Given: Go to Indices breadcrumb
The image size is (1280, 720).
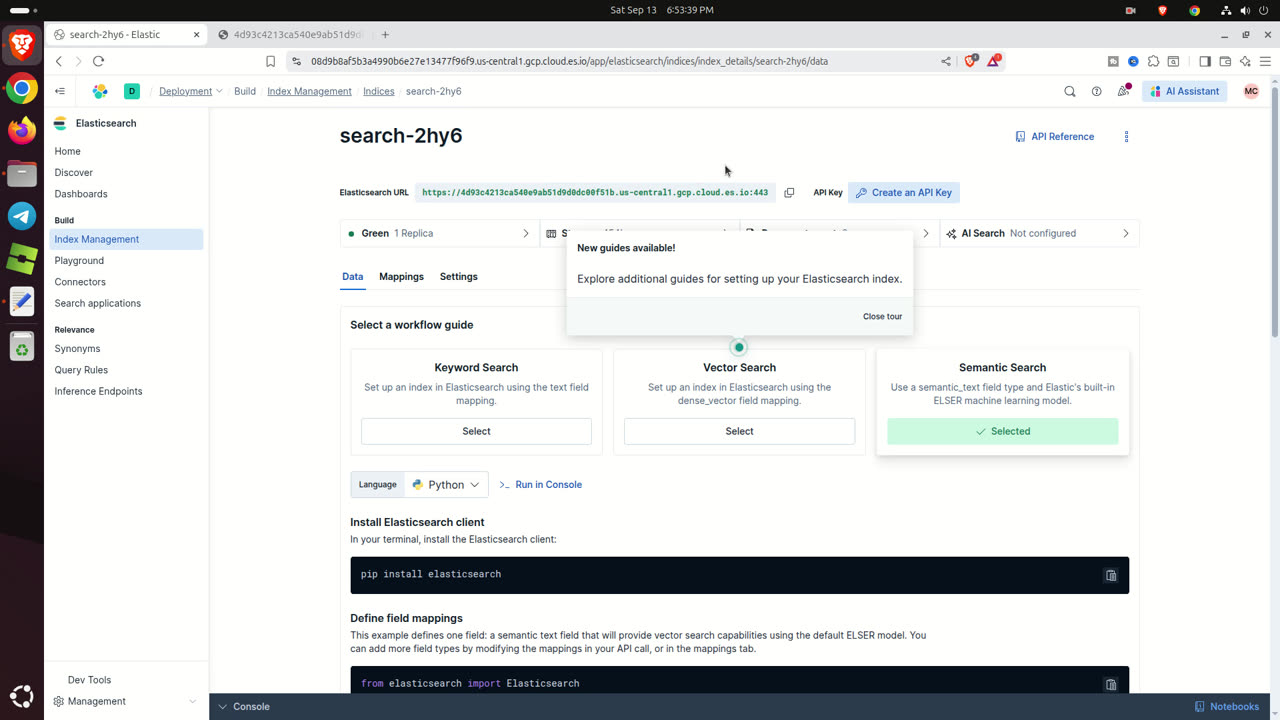Looking at the screenshot, I should click(x=378, y=91).
